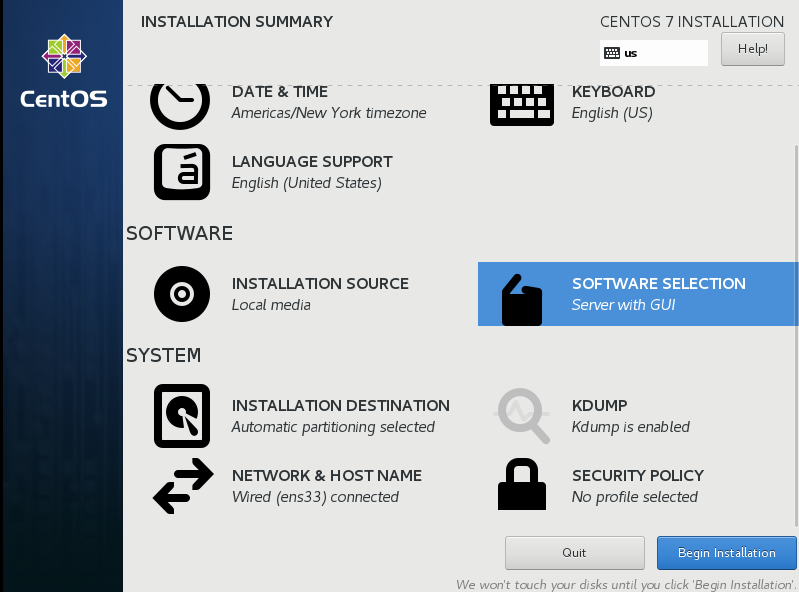Click 'Wired (ens33) connected' text
The height and width of the screenshot is (592, 799).
315,497
